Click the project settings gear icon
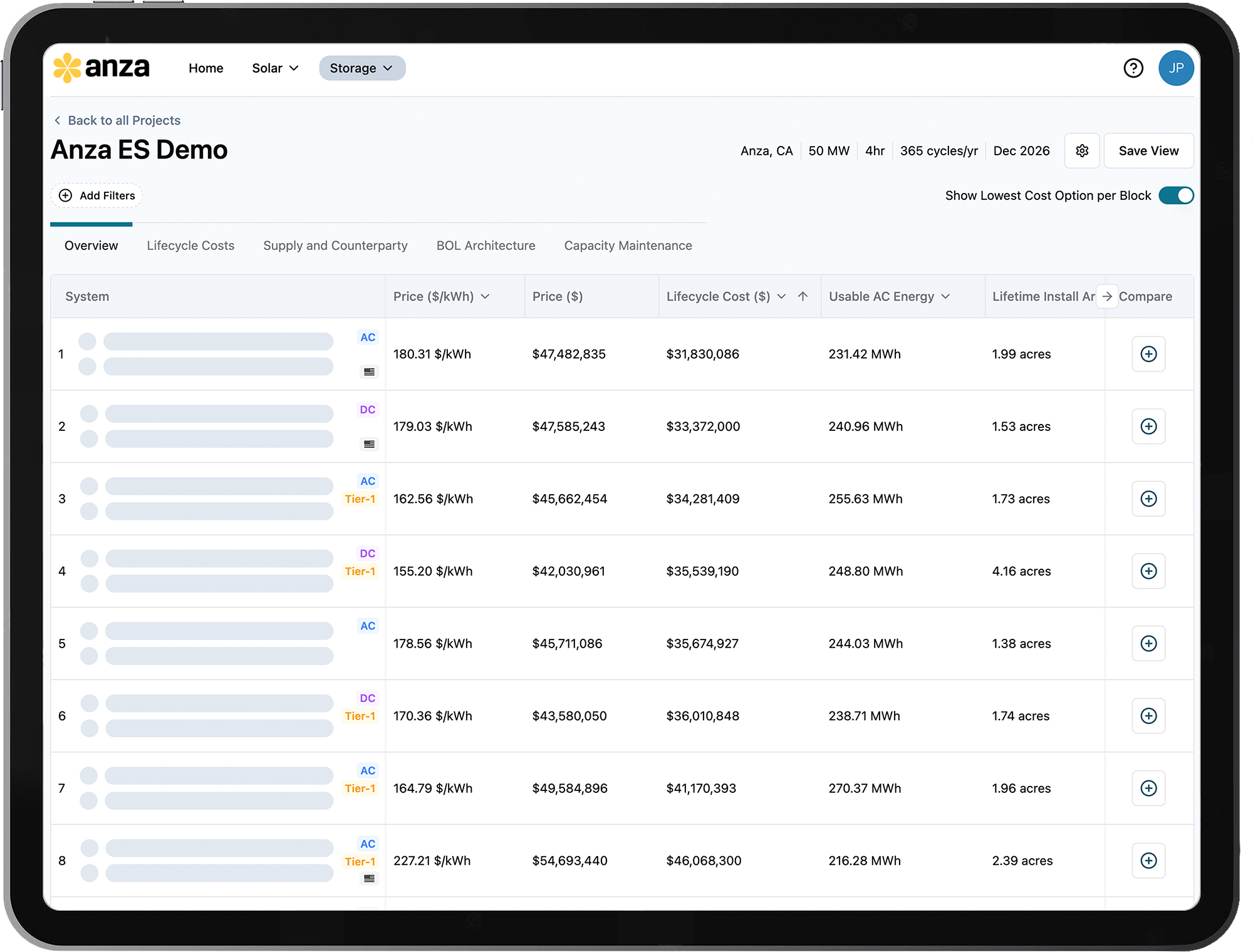Screen dimensions: 1253x952 (x=1082, y=151)
